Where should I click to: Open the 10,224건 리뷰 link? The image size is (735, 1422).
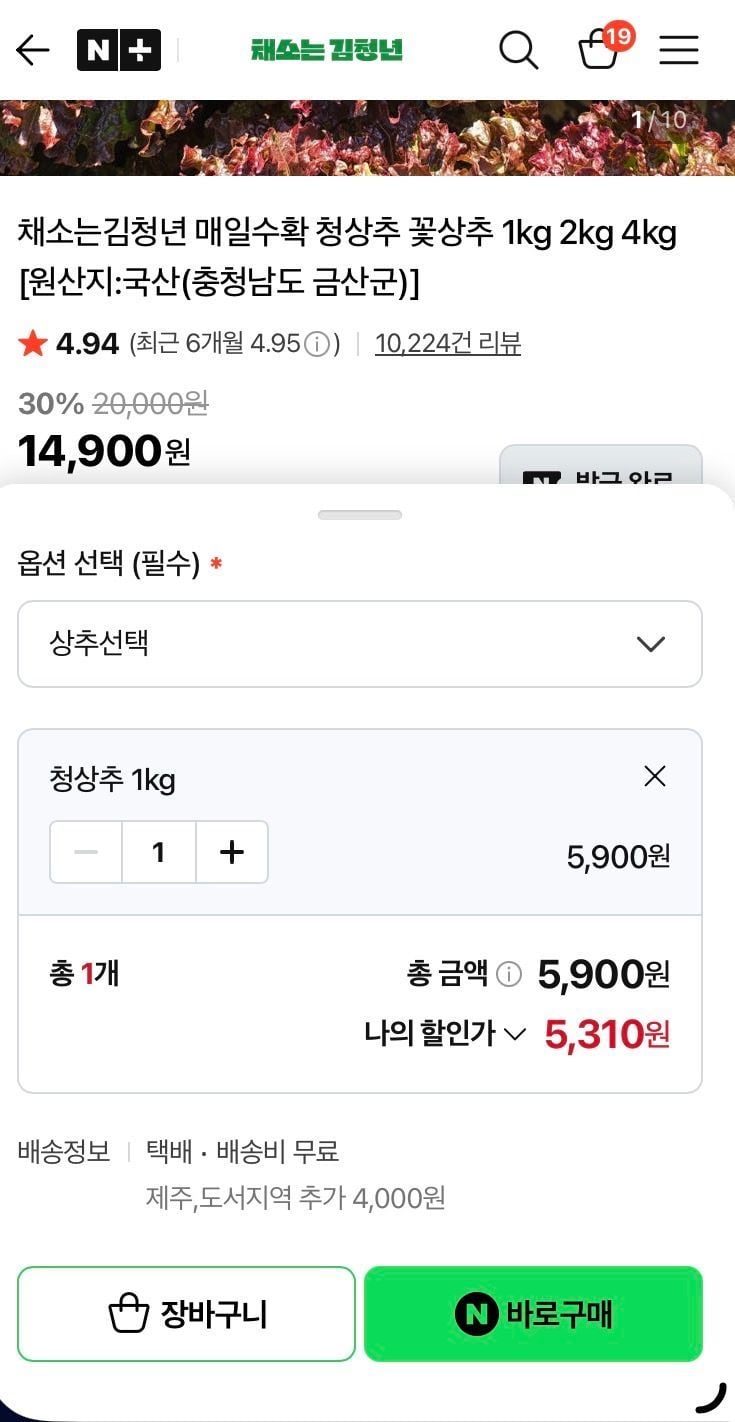click(448, 344)
